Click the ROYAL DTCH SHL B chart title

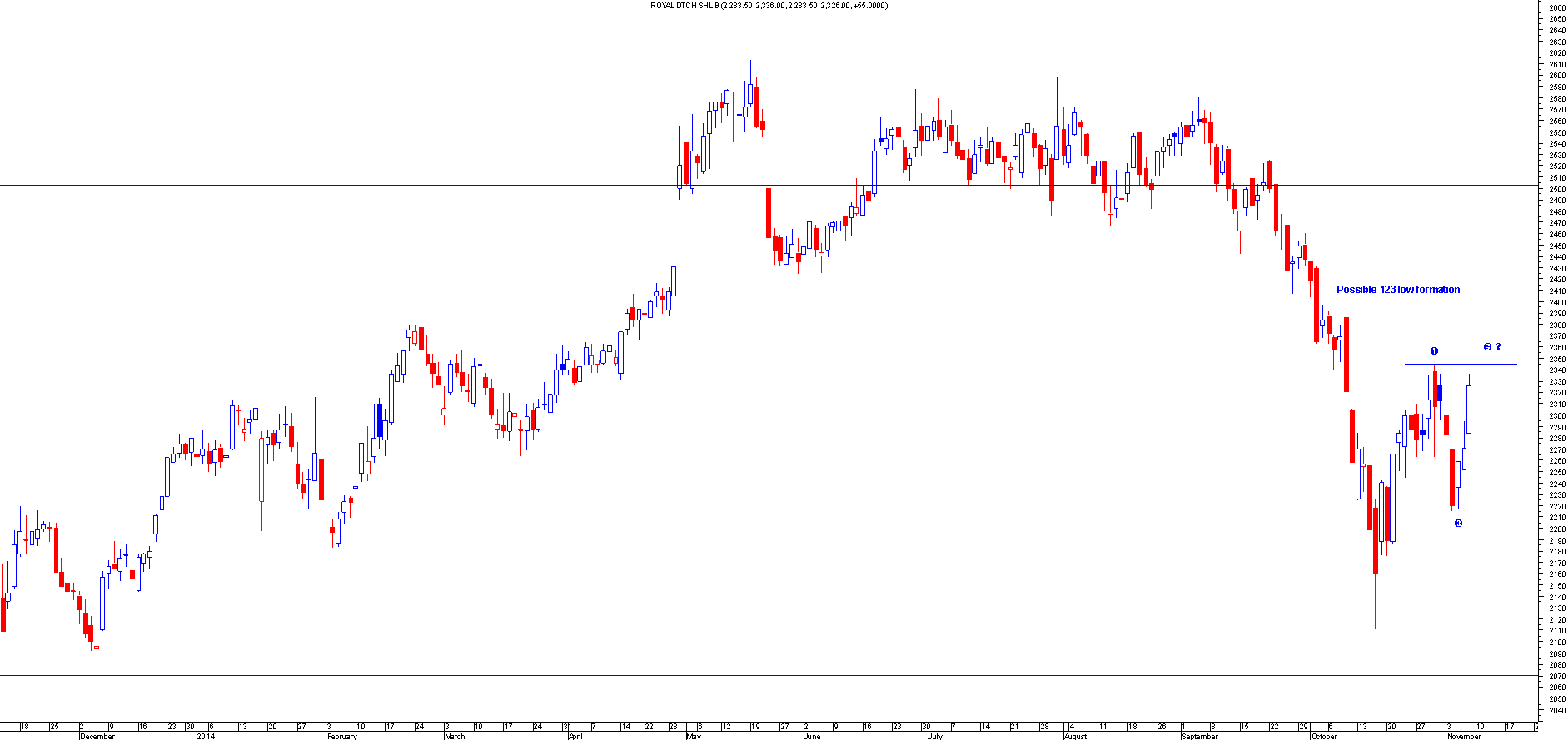769,6
